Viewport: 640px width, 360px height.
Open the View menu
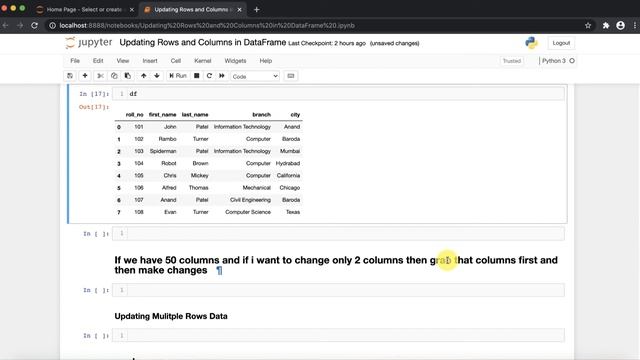122,61
